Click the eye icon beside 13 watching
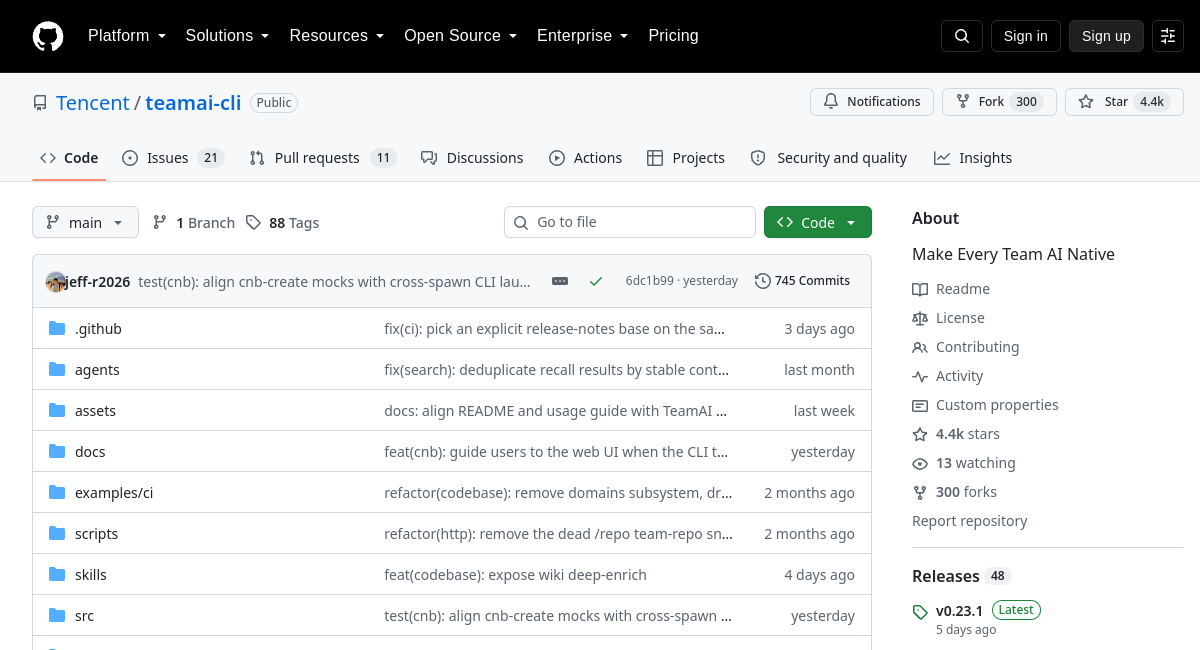The width and height of the screenshot is (1200, 650). coord(920,463)
